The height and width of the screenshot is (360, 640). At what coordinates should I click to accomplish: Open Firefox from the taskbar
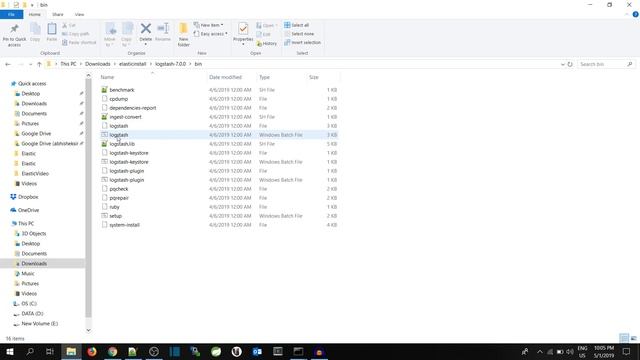[x=92, y=351]
